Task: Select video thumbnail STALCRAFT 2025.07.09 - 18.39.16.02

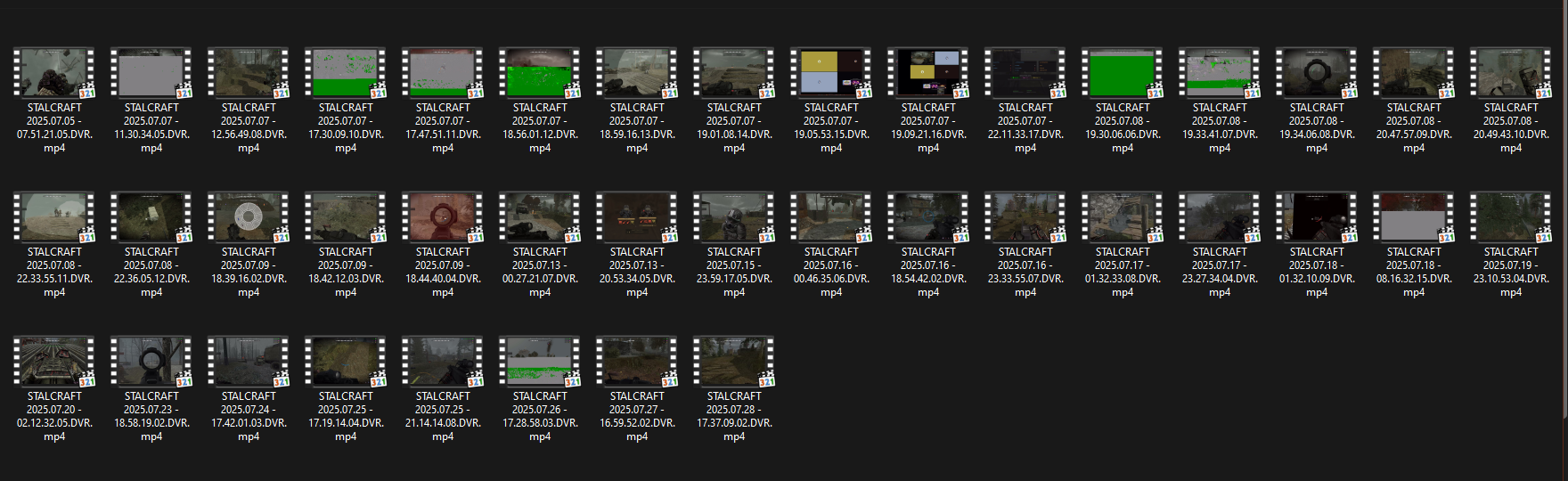Action: pyautogui.click(x=249, y=216)
